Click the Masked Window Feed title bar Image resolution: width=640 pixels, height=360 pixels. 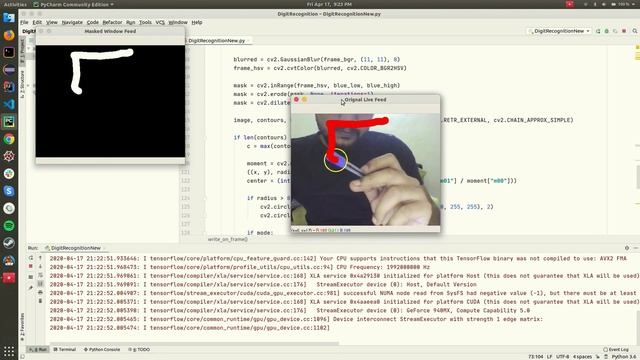[x=110, y=31]
